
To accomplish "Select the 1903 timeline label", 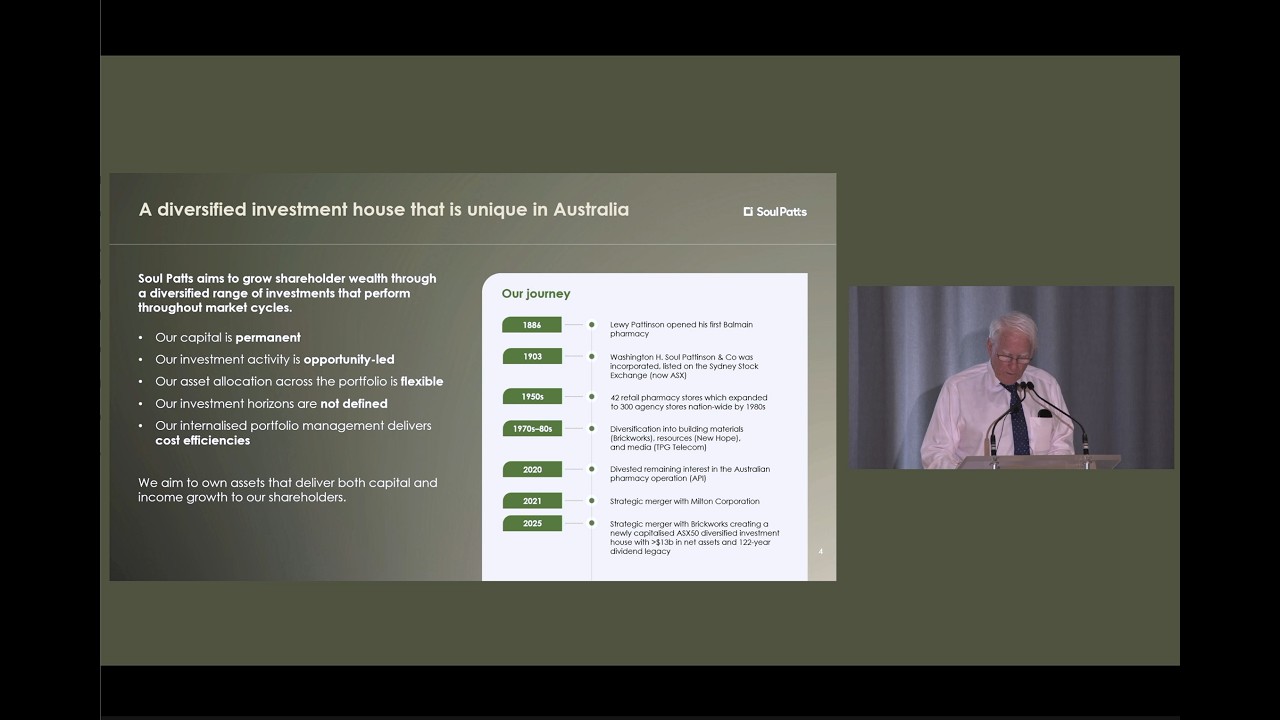I will (x=532, y=356).
